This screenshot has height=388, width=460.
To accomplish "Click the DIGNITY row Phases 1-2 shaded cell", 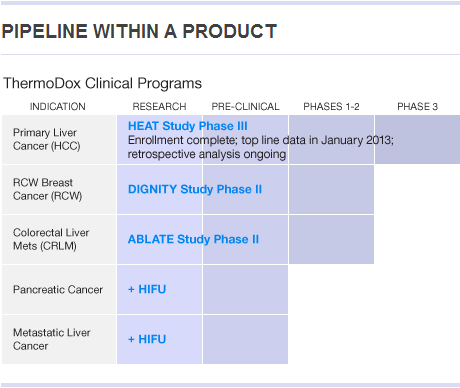I will (x=331, y=189).
